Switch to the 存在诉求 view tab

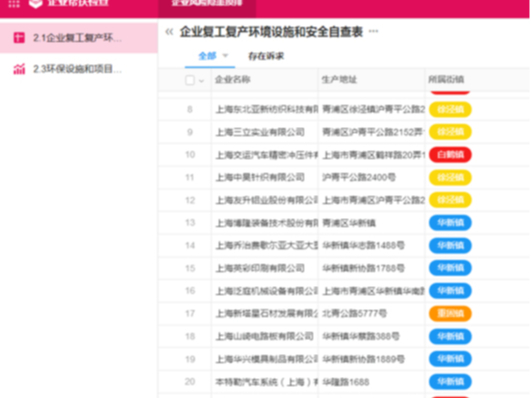266,56
